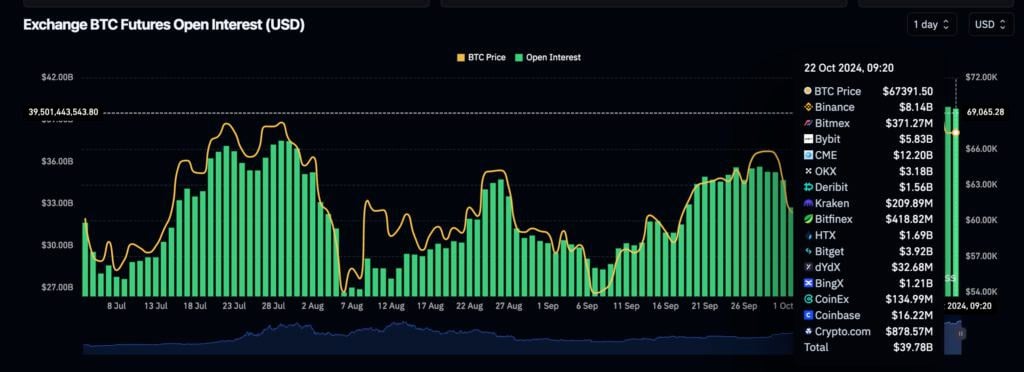Click the Coinbase exchange icon
The image size is (1024, 372).
808,315
